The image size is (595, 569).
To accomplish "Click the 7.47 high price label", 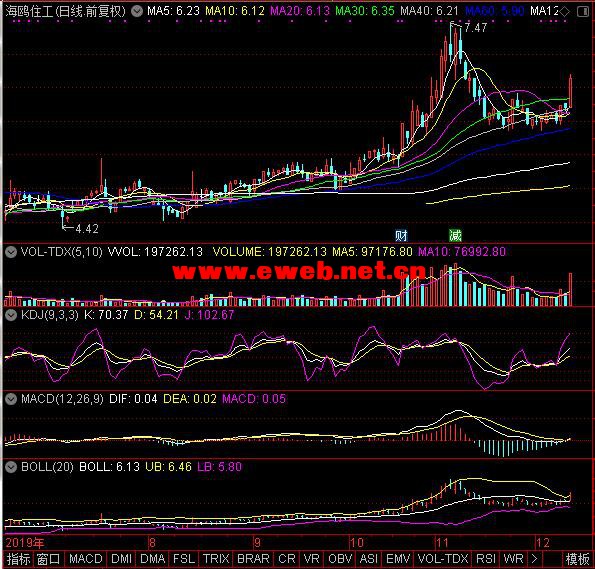I will tap(475, 28).
